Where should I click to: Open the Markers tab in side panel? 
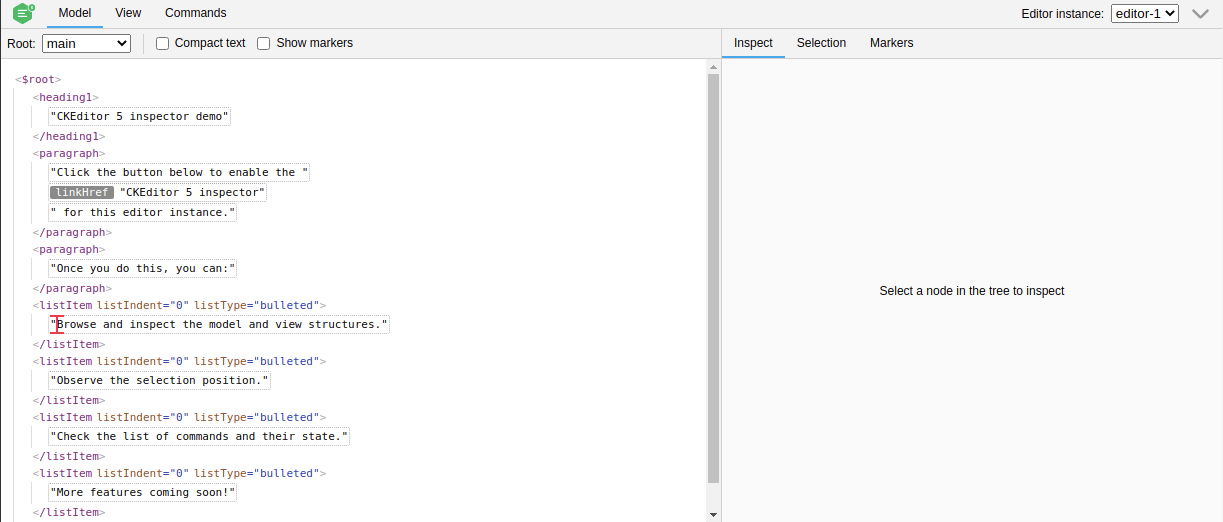click(x=891, y=43)
